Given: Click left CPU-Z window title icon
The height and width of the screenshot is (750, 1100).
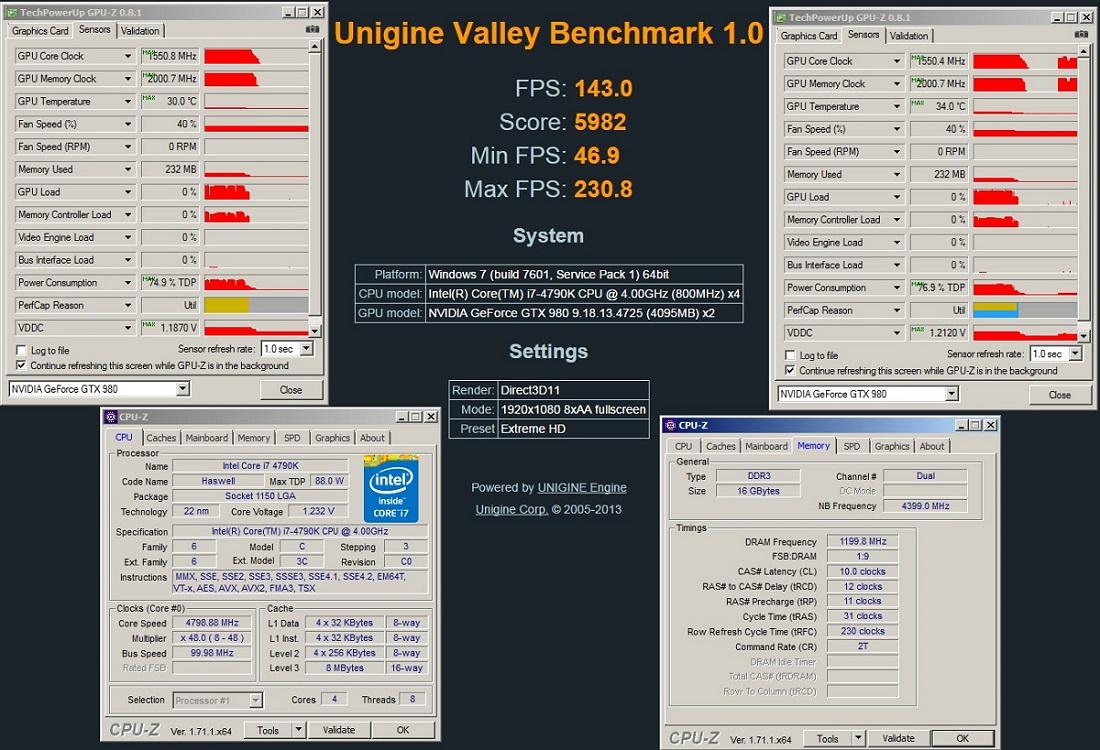Looking at the screenshot, I should 110,417.
